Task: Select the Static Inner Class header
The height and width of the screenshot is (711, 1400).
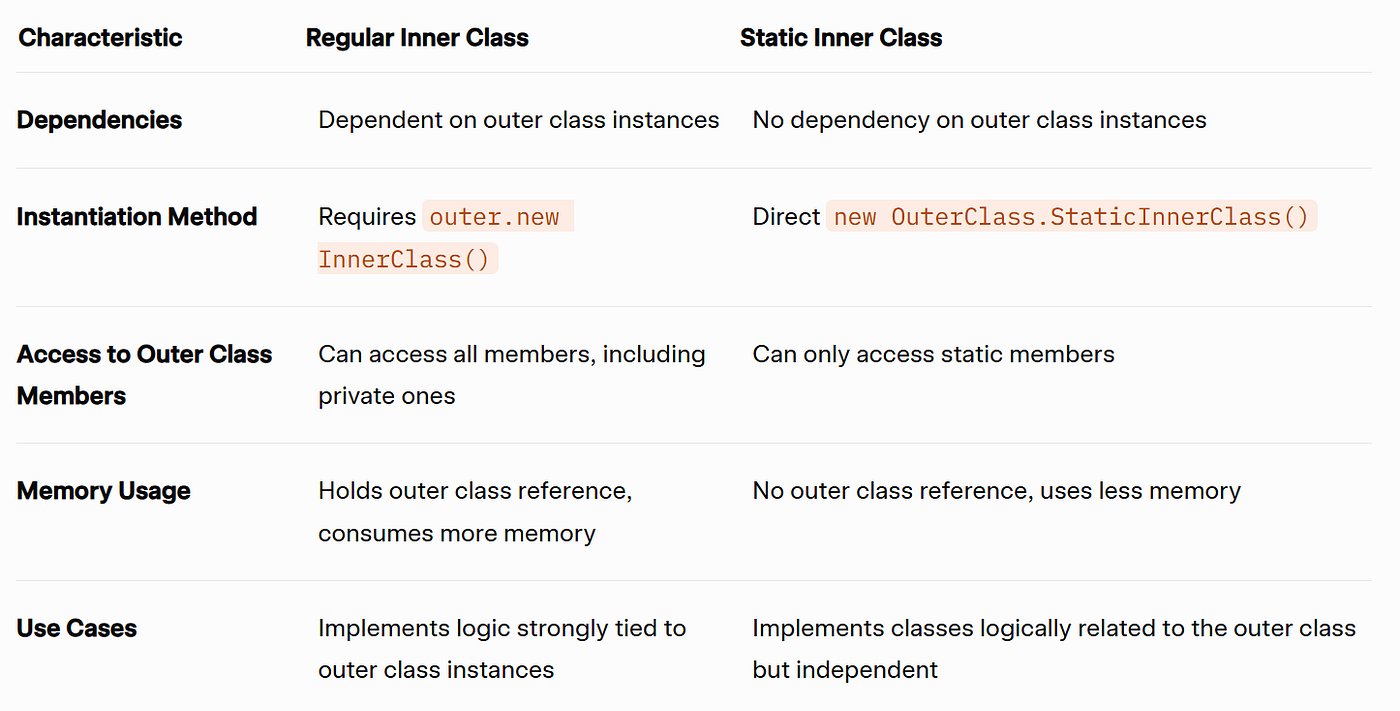Action: 841,38
